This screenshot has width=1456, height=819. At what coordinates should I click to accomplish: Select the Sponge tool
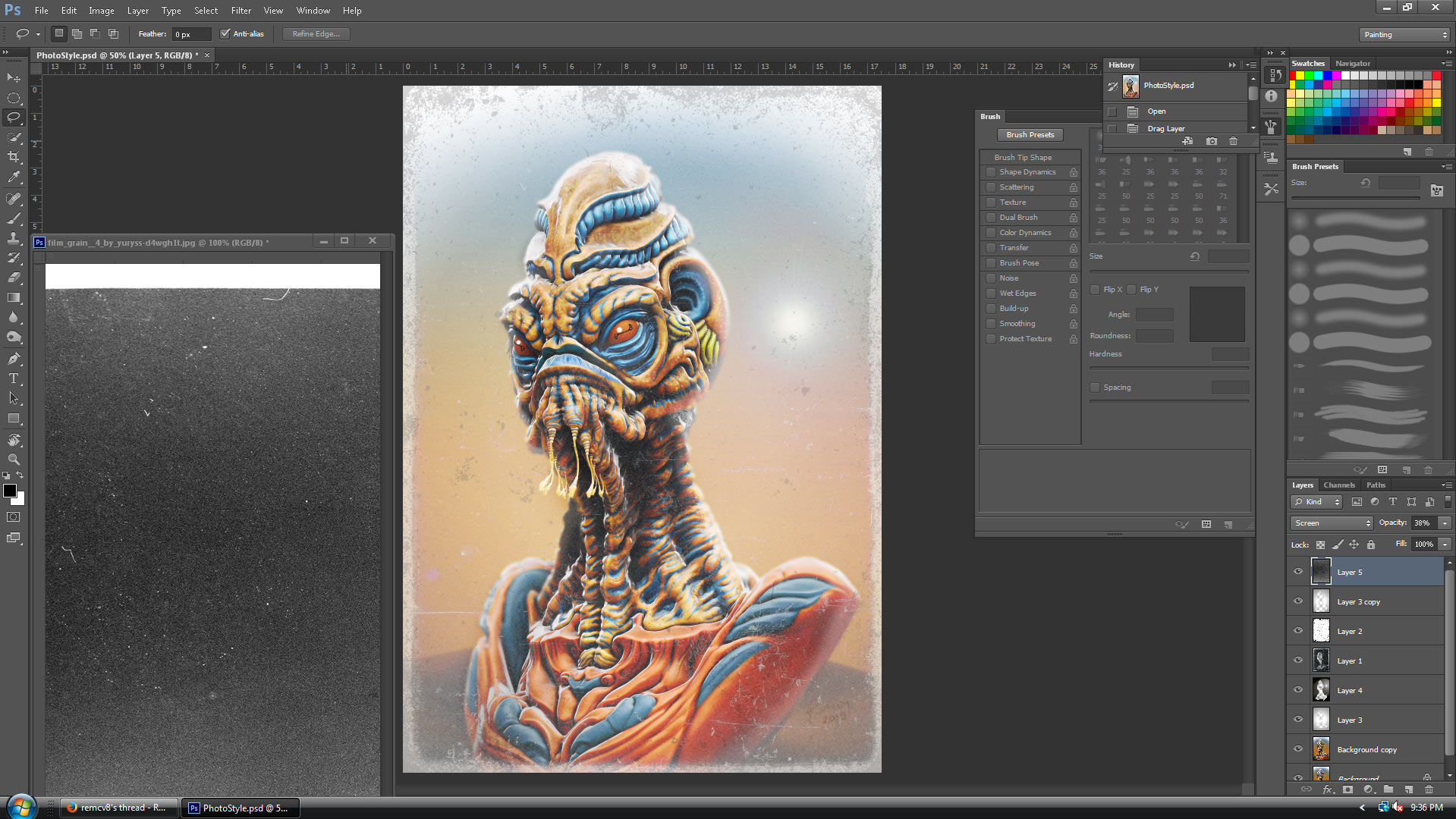pos(14,337)
